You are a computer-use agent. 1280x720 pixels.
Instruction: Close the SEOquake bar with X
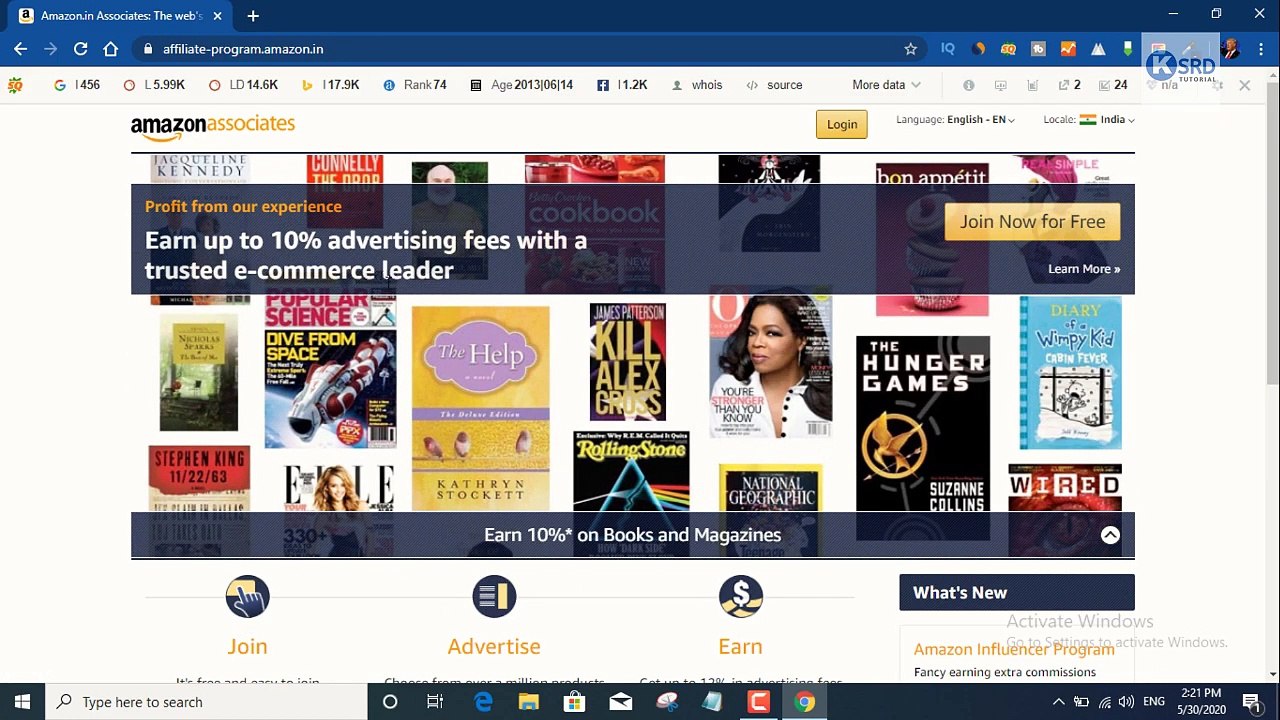click(1244, 86)
